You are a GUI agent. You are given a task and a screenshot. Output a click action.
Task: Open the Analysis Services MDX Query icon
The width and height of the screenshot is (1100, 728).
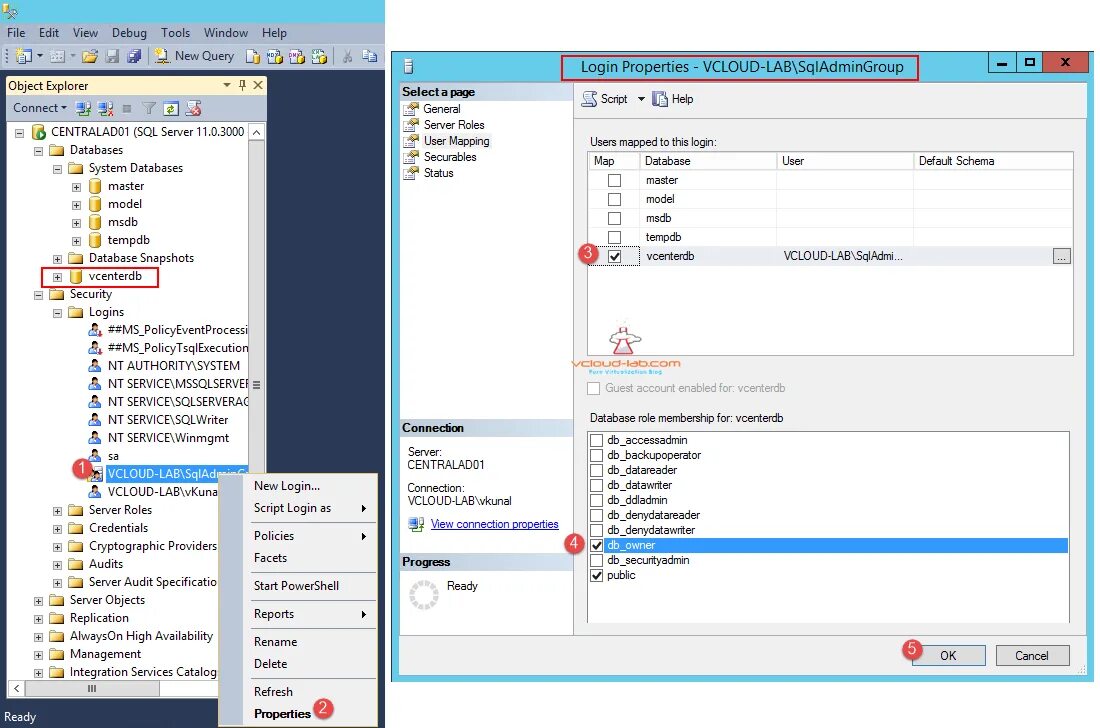point(273,56)
